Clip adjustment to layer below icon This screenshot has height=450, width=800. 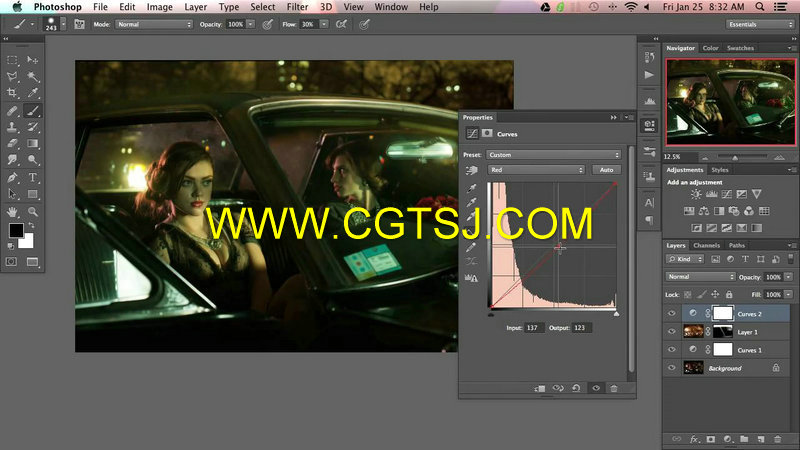coord(540,388)
